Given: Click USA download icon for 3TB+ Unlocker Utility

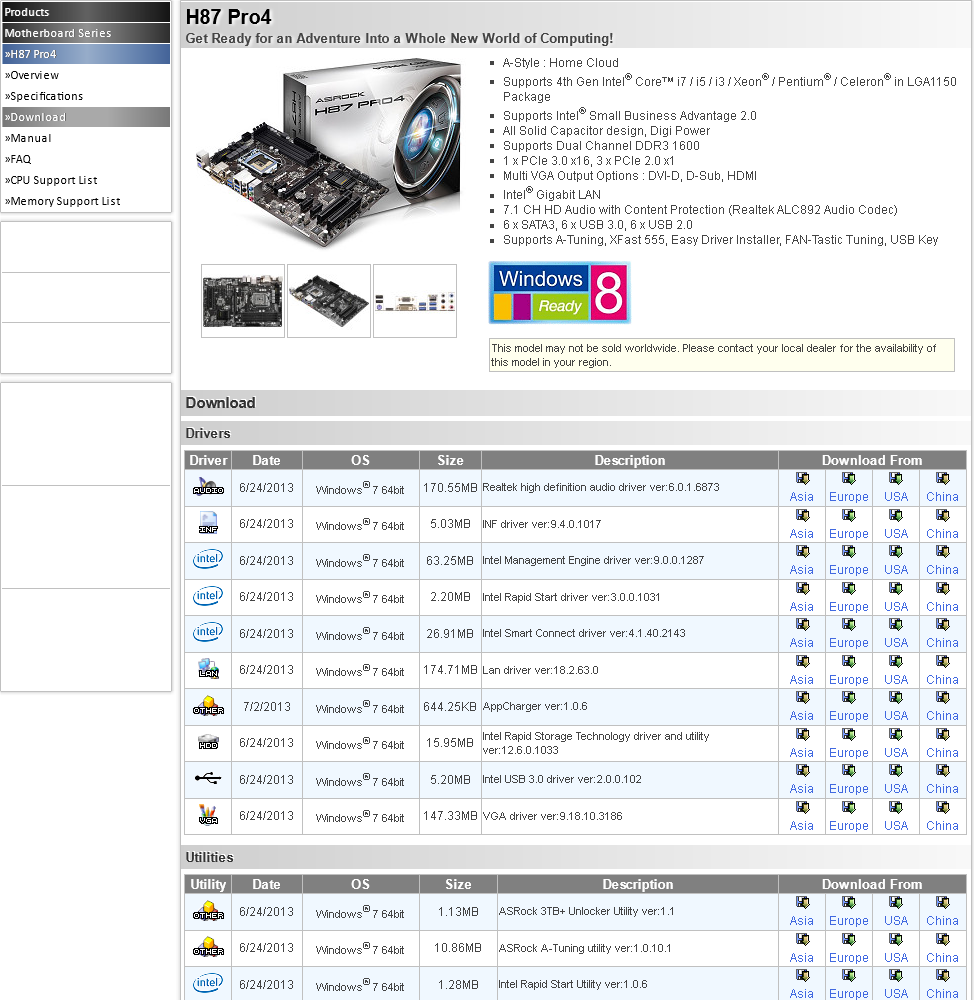Looking at the screenshot, I should [x=896, y=902].
